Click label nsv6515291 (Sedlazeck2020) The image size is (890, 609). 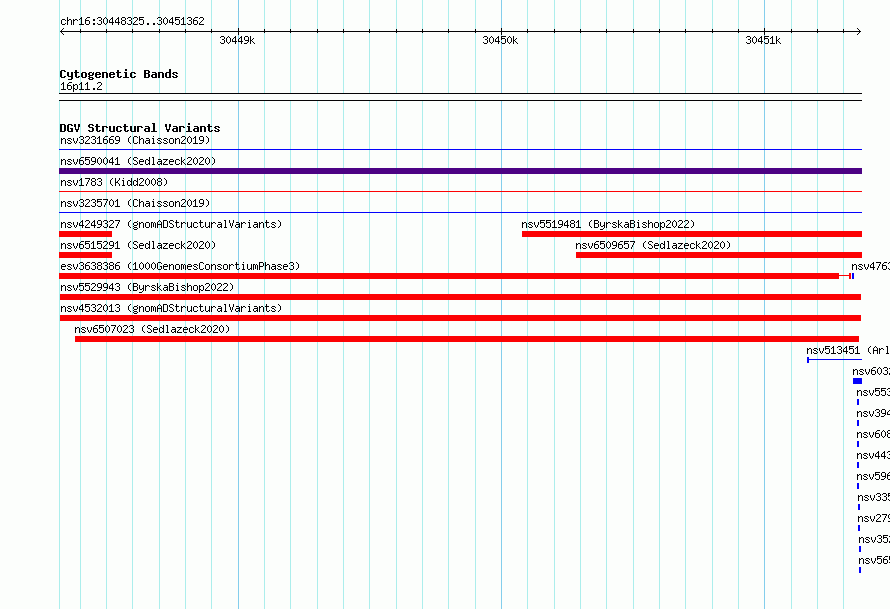pyautogui.click(x=138, y=245)
